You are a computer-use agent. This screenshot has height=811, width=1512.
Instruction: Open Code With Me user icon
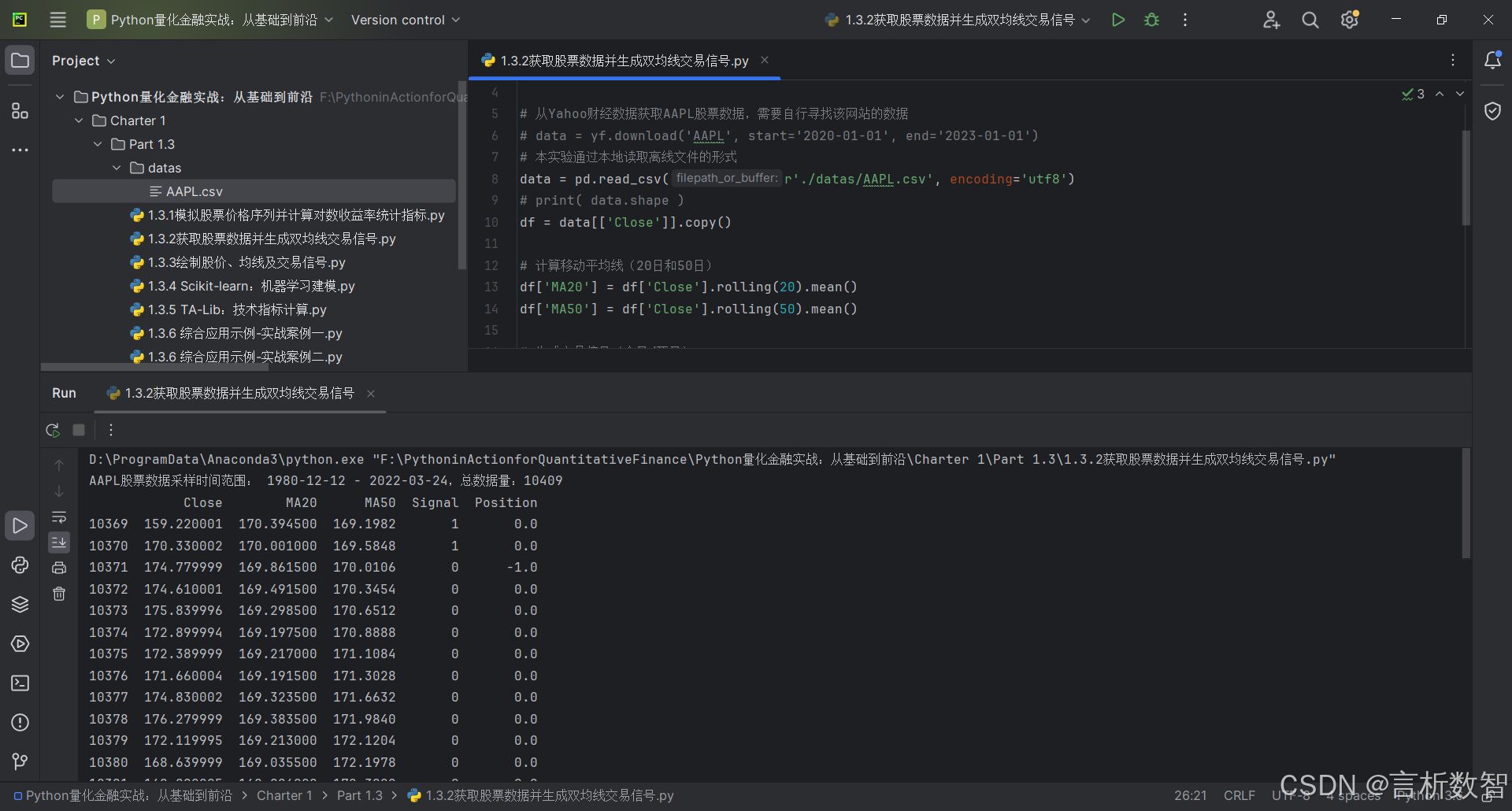pos(1271,20)
